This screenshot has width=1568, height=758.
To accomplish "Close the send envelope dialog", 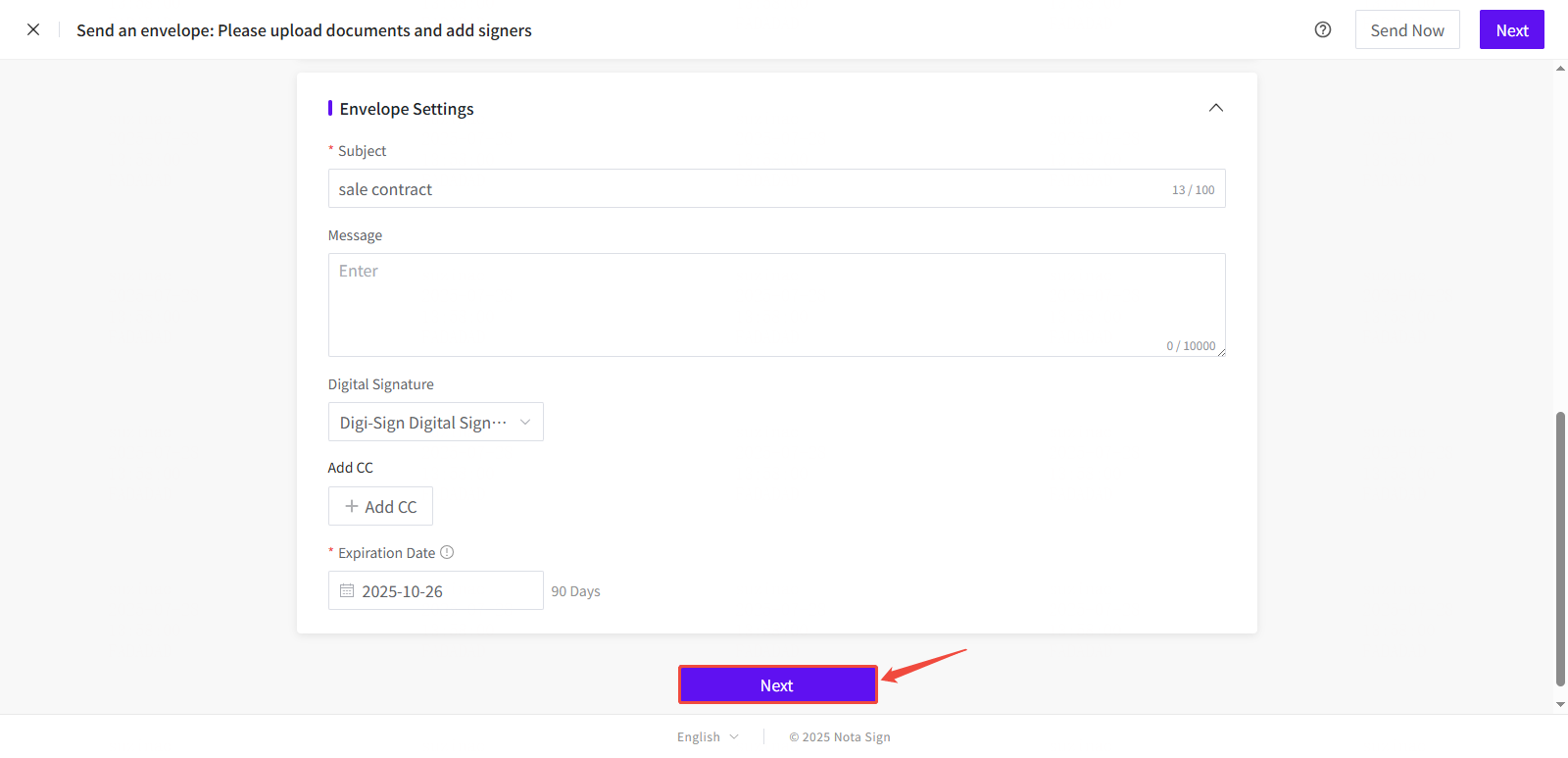I will [33, 29].
